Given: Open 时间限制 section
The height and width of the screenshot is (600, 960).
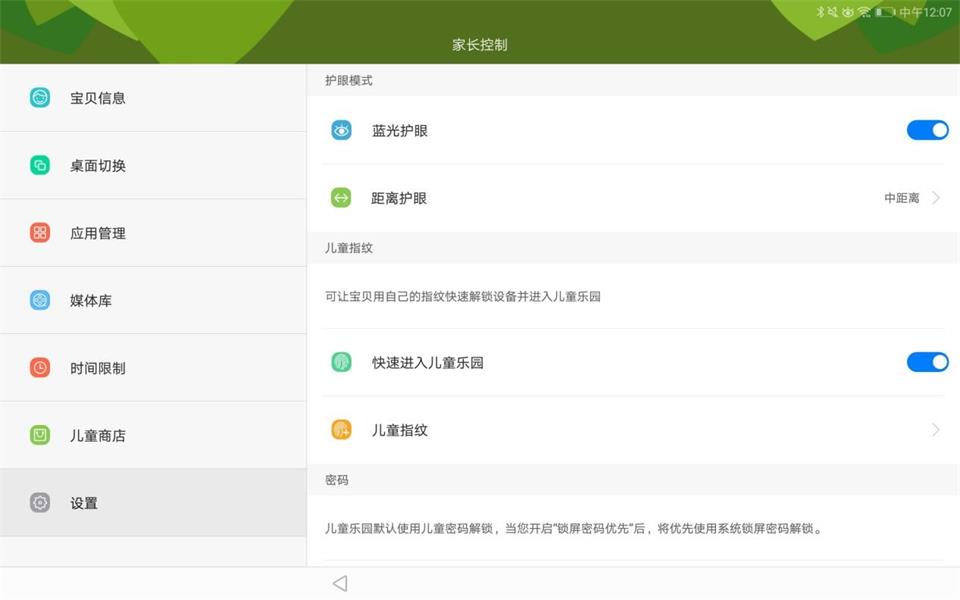Looking at the screenshot, I should [x=153, y=368].
